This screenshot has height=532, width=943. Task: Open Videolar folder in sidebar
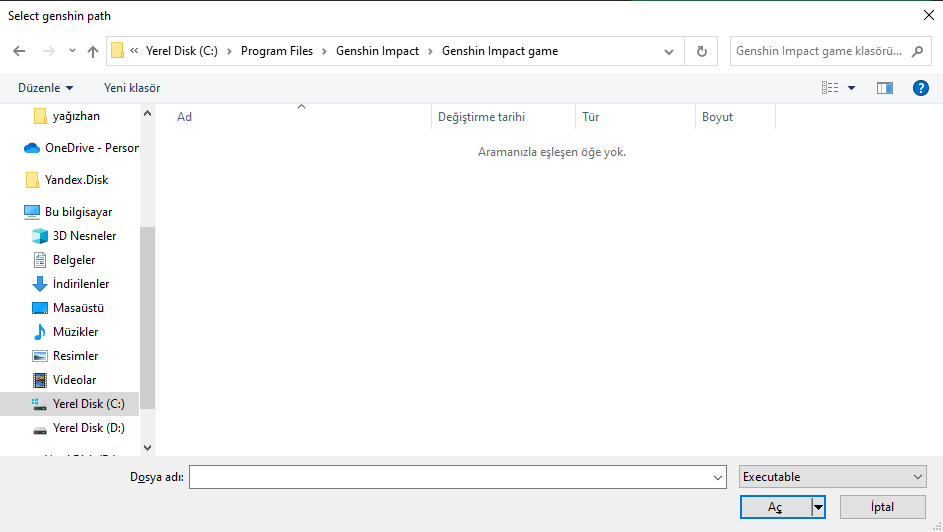point(74,380)
